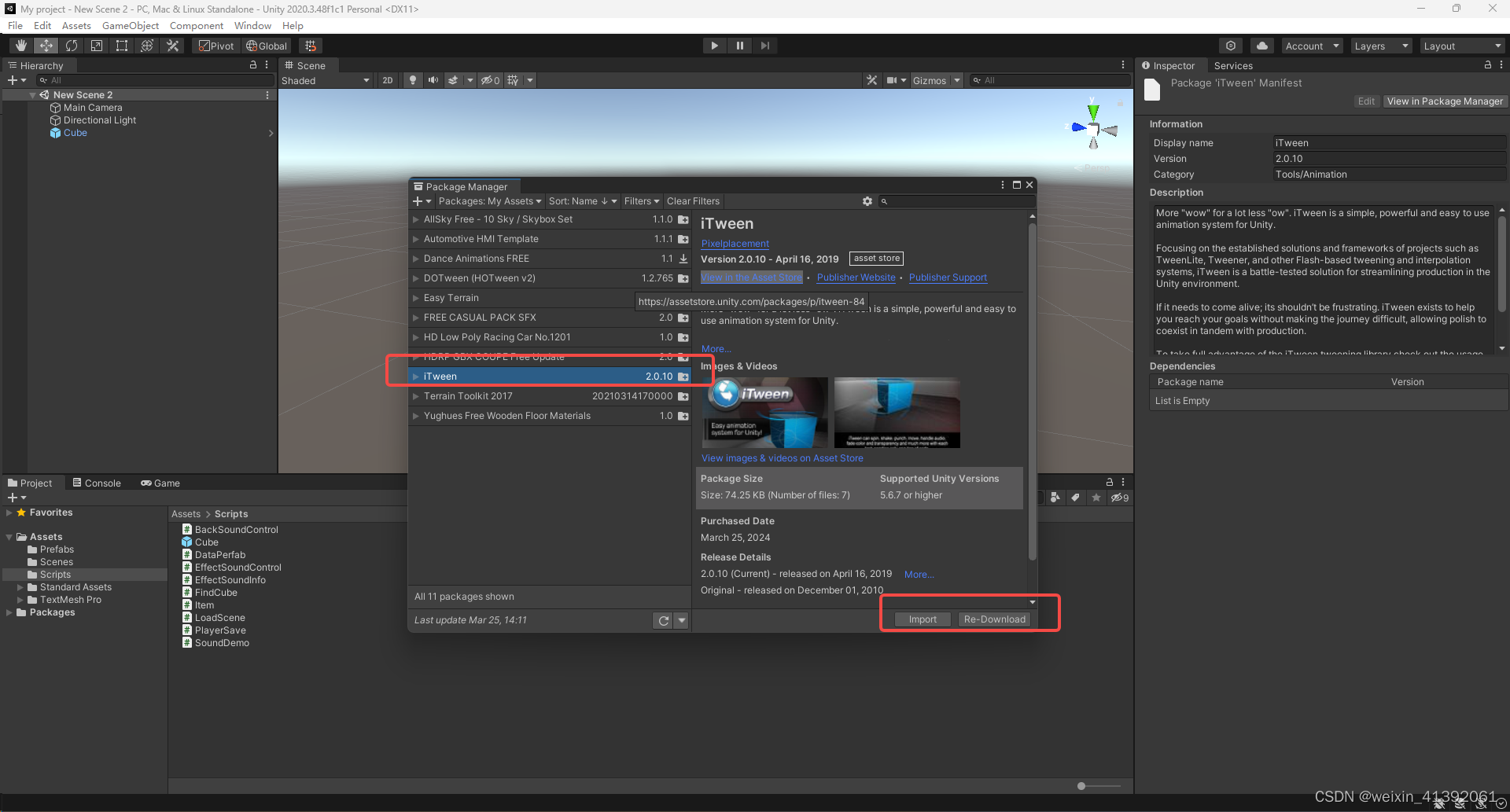Expand the Packages folder in Project
The width and height of the screenshot is (1510, 812).
pyautogui.click(x=9, y=612)
